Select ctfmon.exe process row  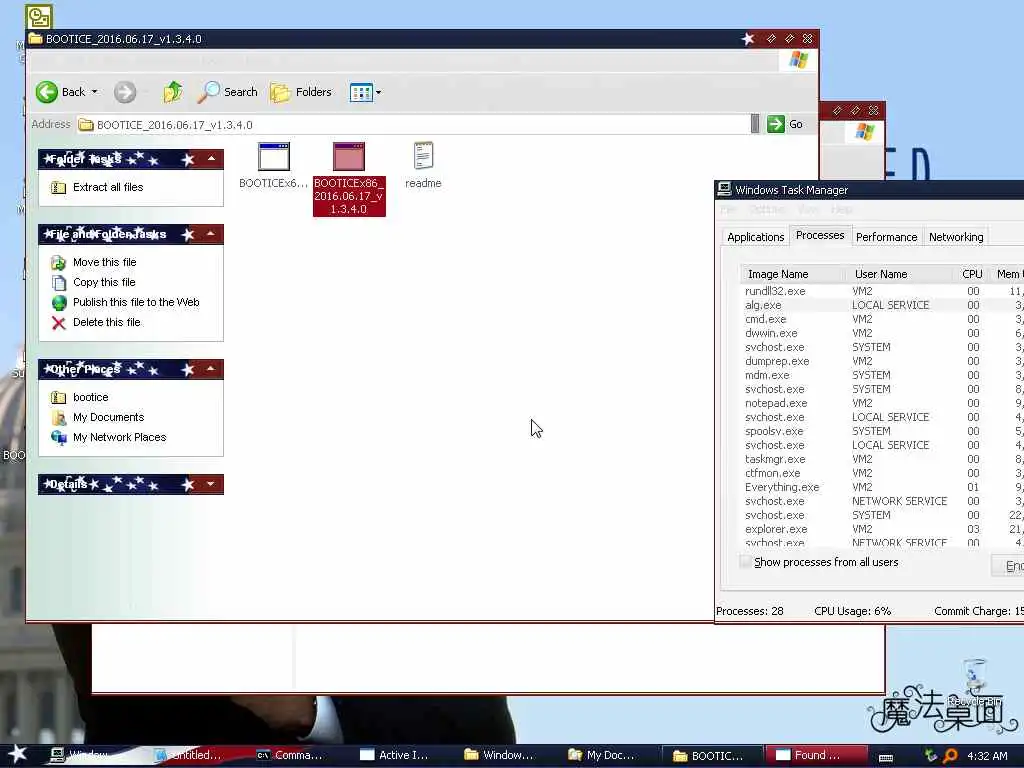click(882, 473)
